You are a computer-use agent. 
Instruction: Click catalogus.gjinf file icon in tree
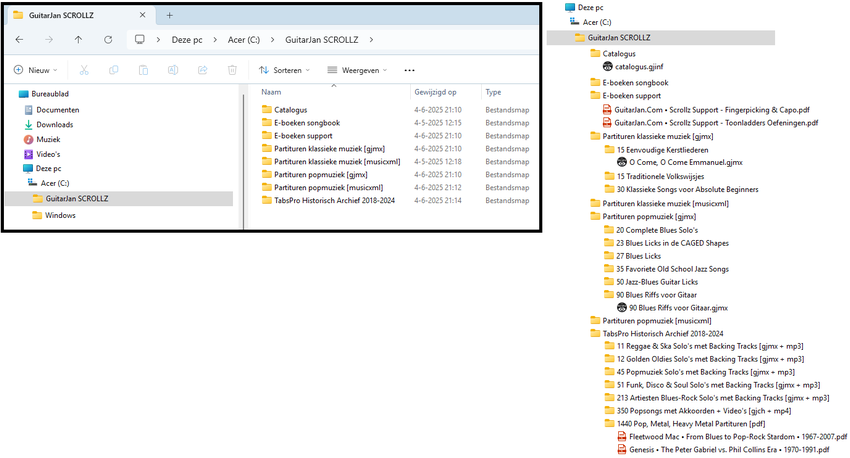click(x=608, y=66)
